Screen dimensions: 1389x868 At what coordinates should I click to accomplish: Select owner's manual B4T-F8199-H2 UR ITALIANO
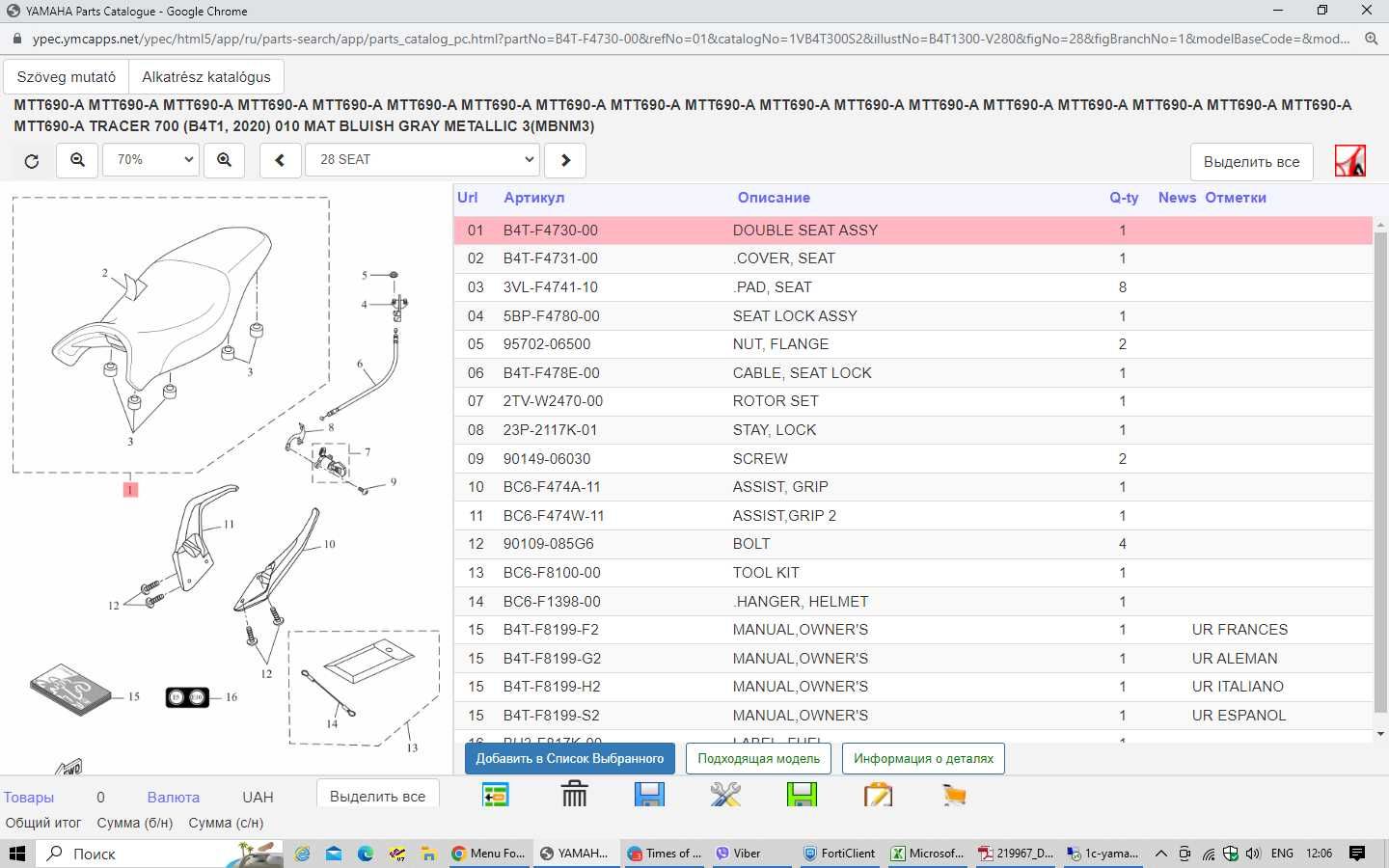(912, 687)
